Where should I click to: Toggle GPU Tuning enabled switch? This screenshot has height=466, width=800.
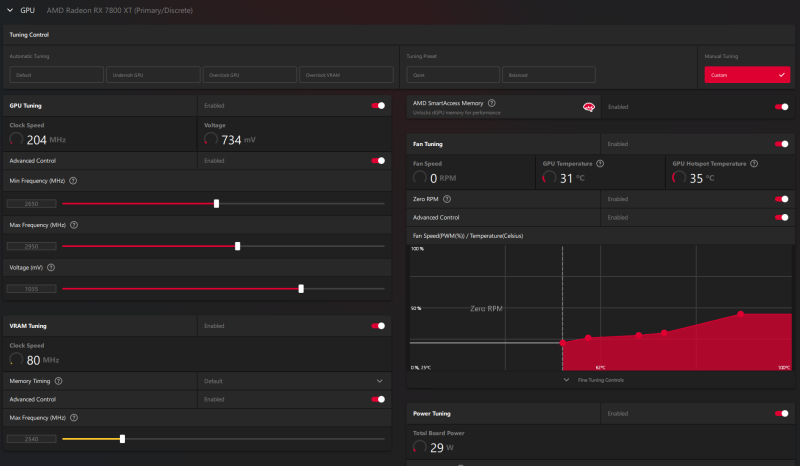(x=378, y=106)
